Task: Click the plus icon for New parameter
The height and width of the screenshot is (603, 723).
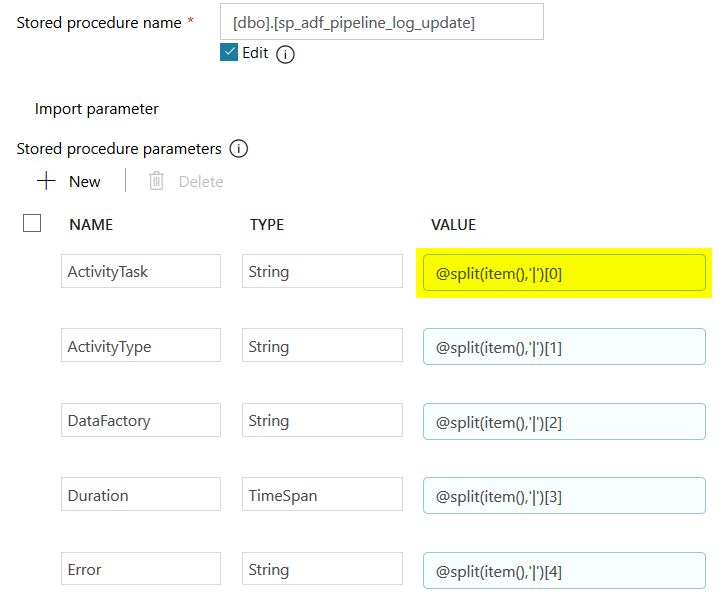Action: (46, 181)
